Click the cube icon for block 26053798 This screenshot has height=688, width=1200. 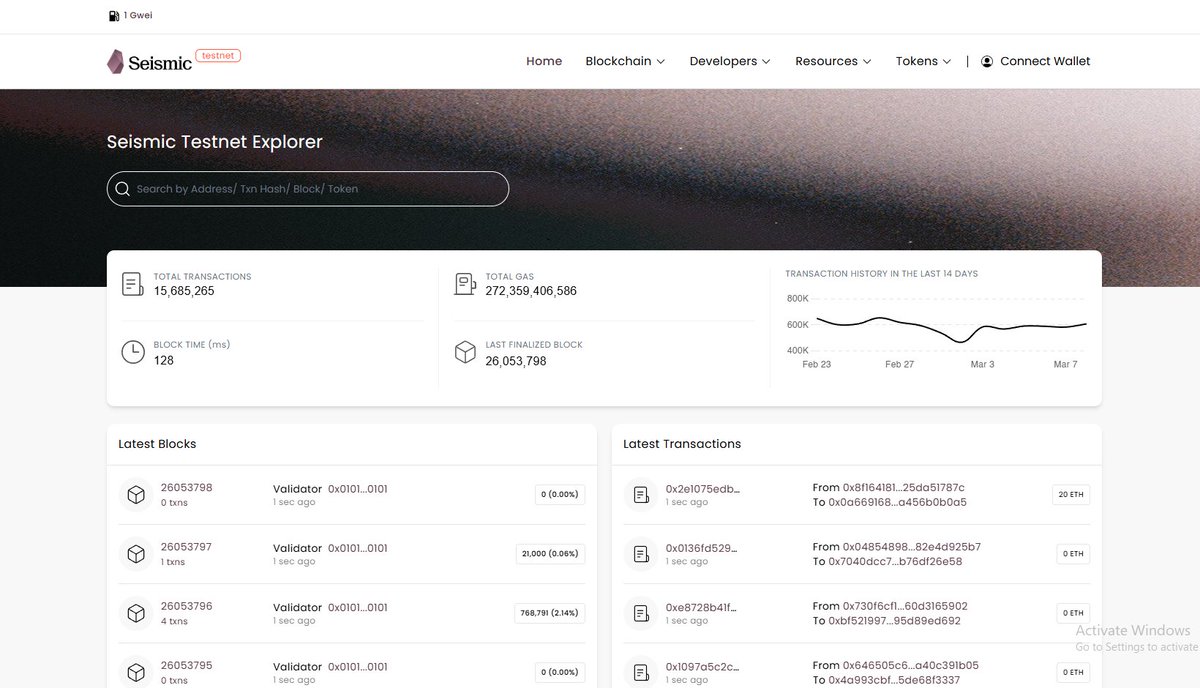134,494
